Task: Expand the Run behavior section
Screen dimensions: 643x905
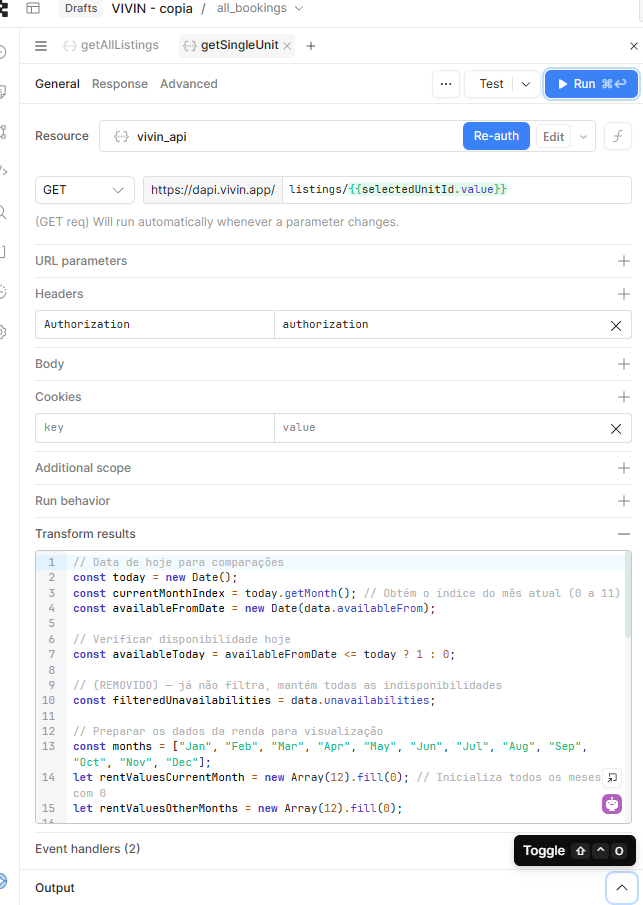Action: coord(624,501)
